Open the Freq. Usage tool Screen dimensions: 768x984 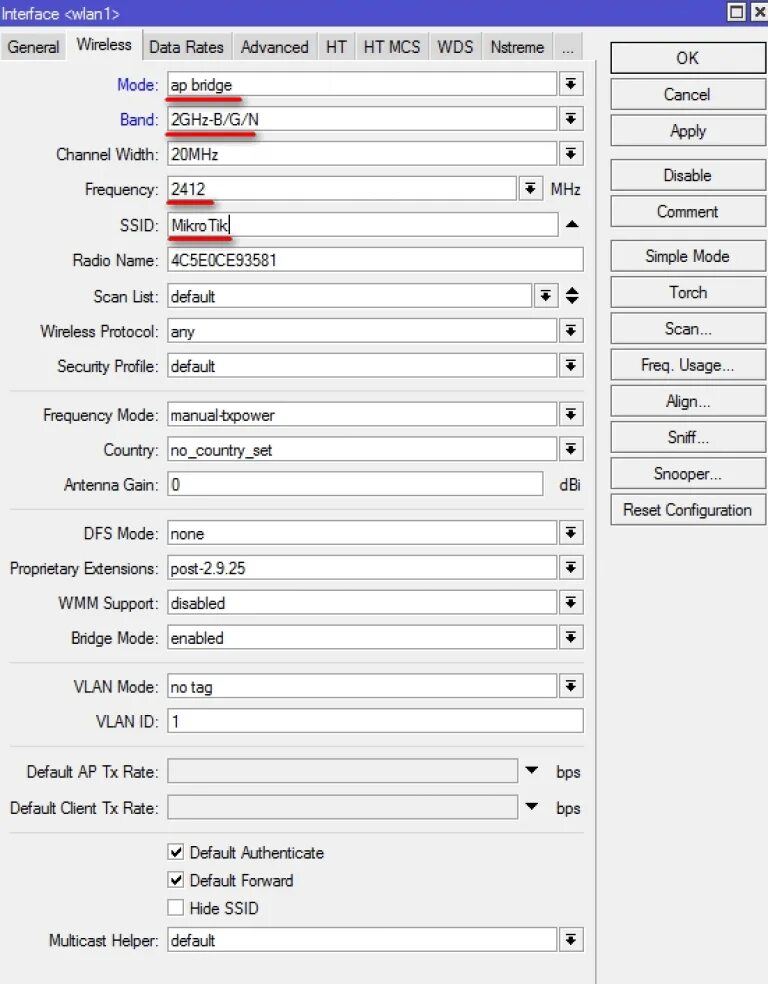coord(687,365)
